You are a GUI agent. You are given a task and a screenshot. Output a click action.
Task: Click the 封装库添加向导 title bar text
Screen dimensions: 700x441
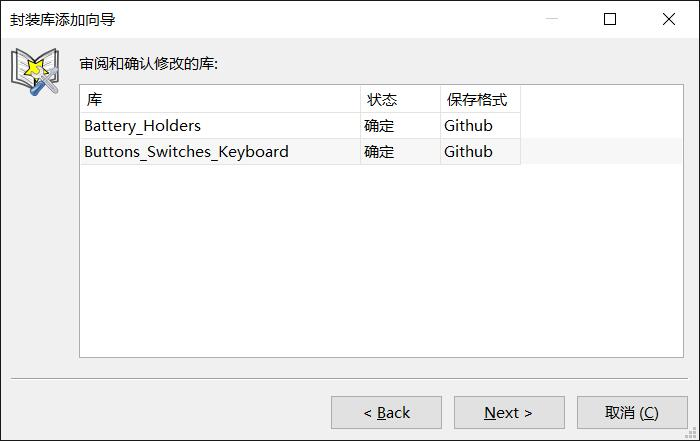click(62, 20)
